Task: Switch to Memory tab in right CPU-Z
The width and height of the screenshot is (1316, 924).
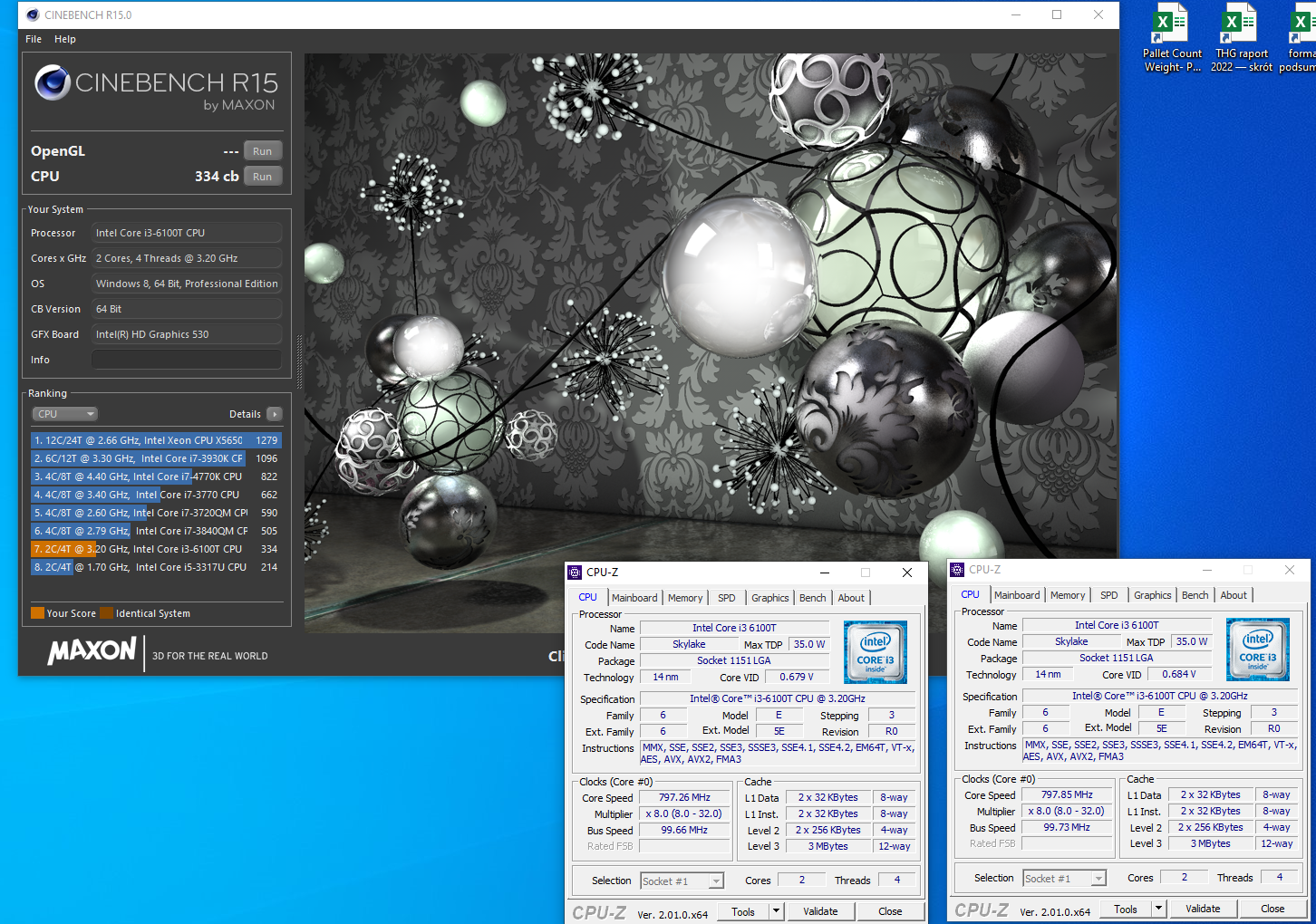Action: tap(1068, 595)
